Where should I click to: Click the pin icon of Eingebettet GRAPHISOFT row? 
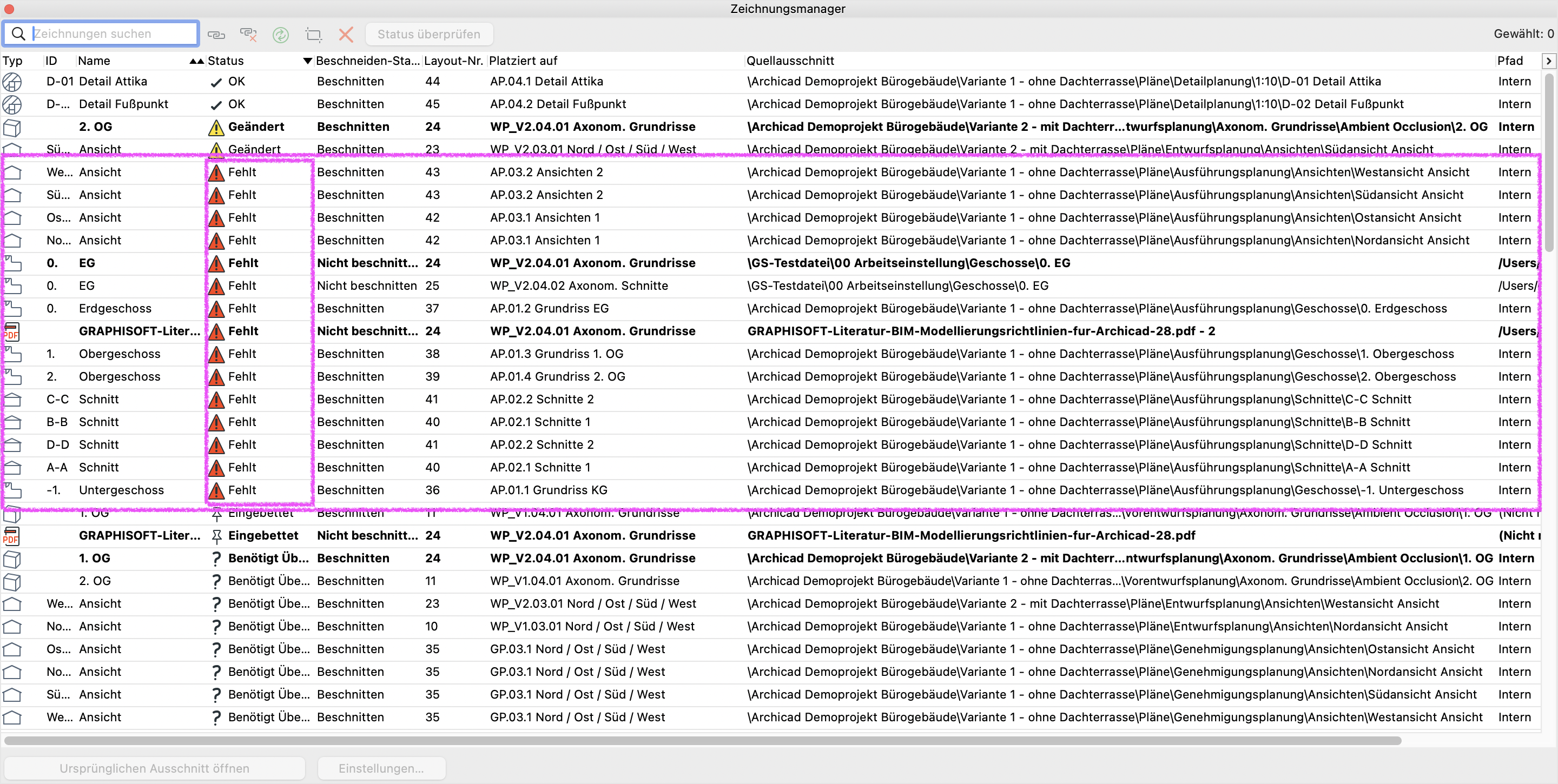click(x=216, y=536)
